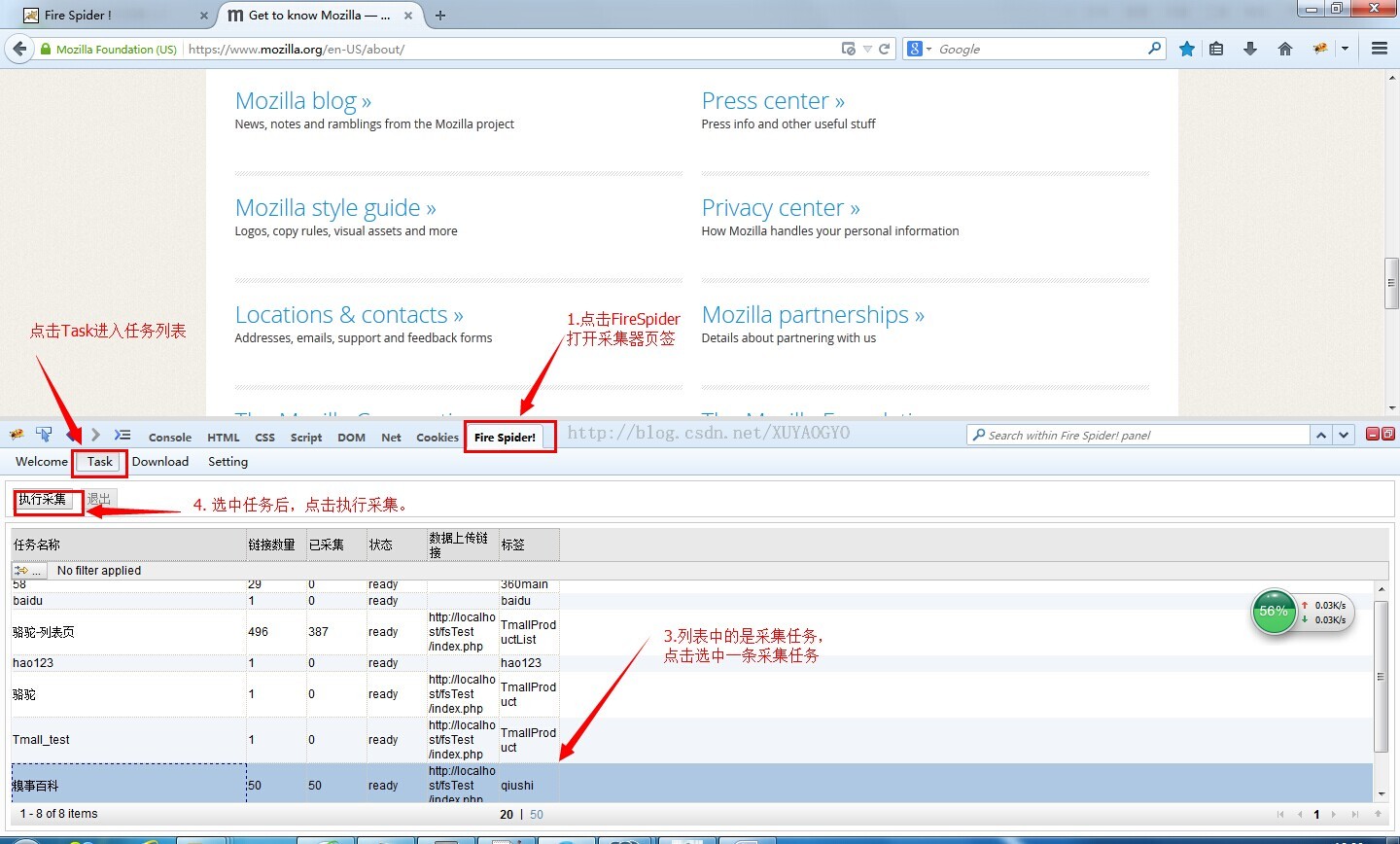Open the Setting section of Fire Spider
The width and height of the screenshot is (1400, 844).
227,462
